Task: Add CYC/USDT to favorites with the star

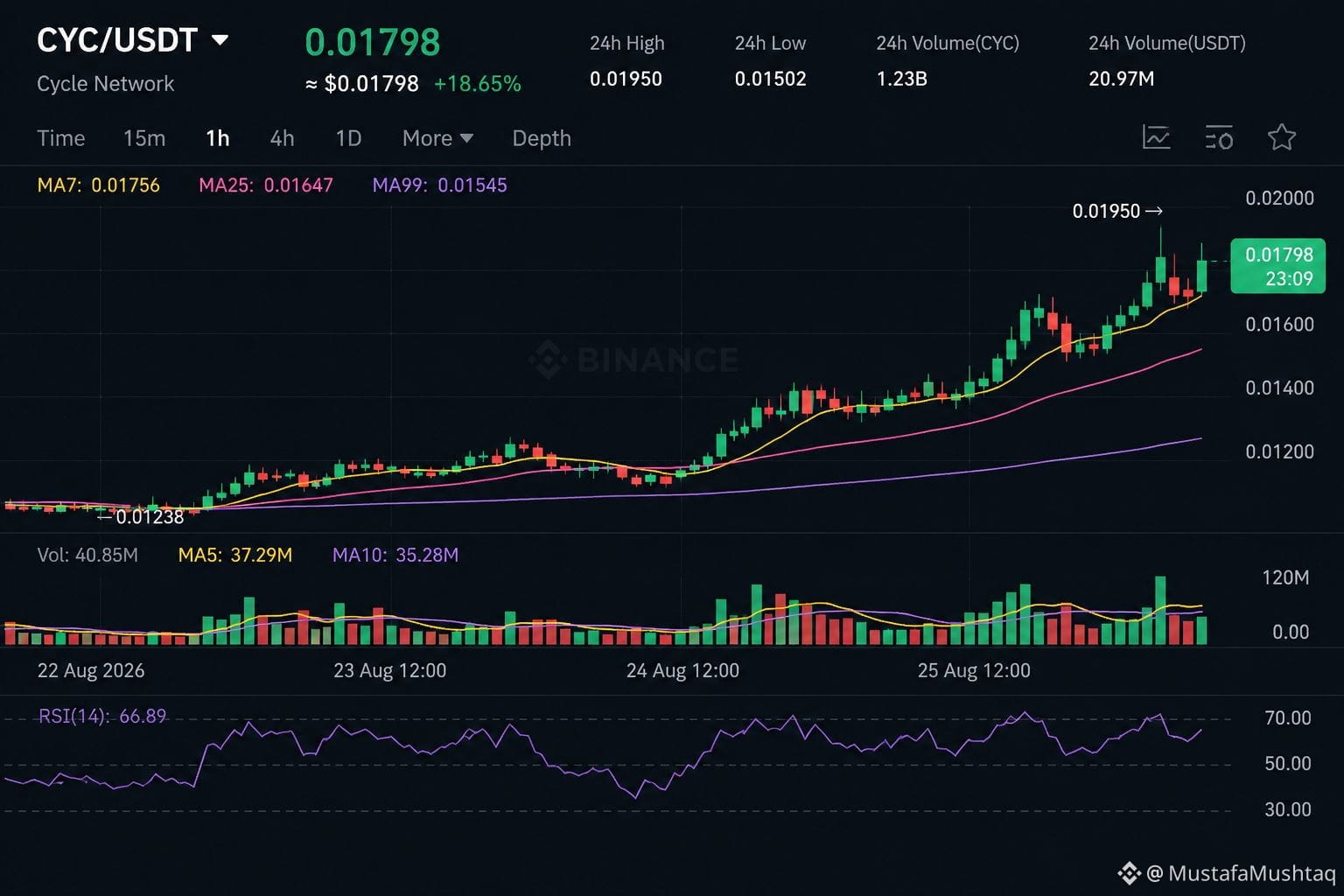Action: [1282, 137]
